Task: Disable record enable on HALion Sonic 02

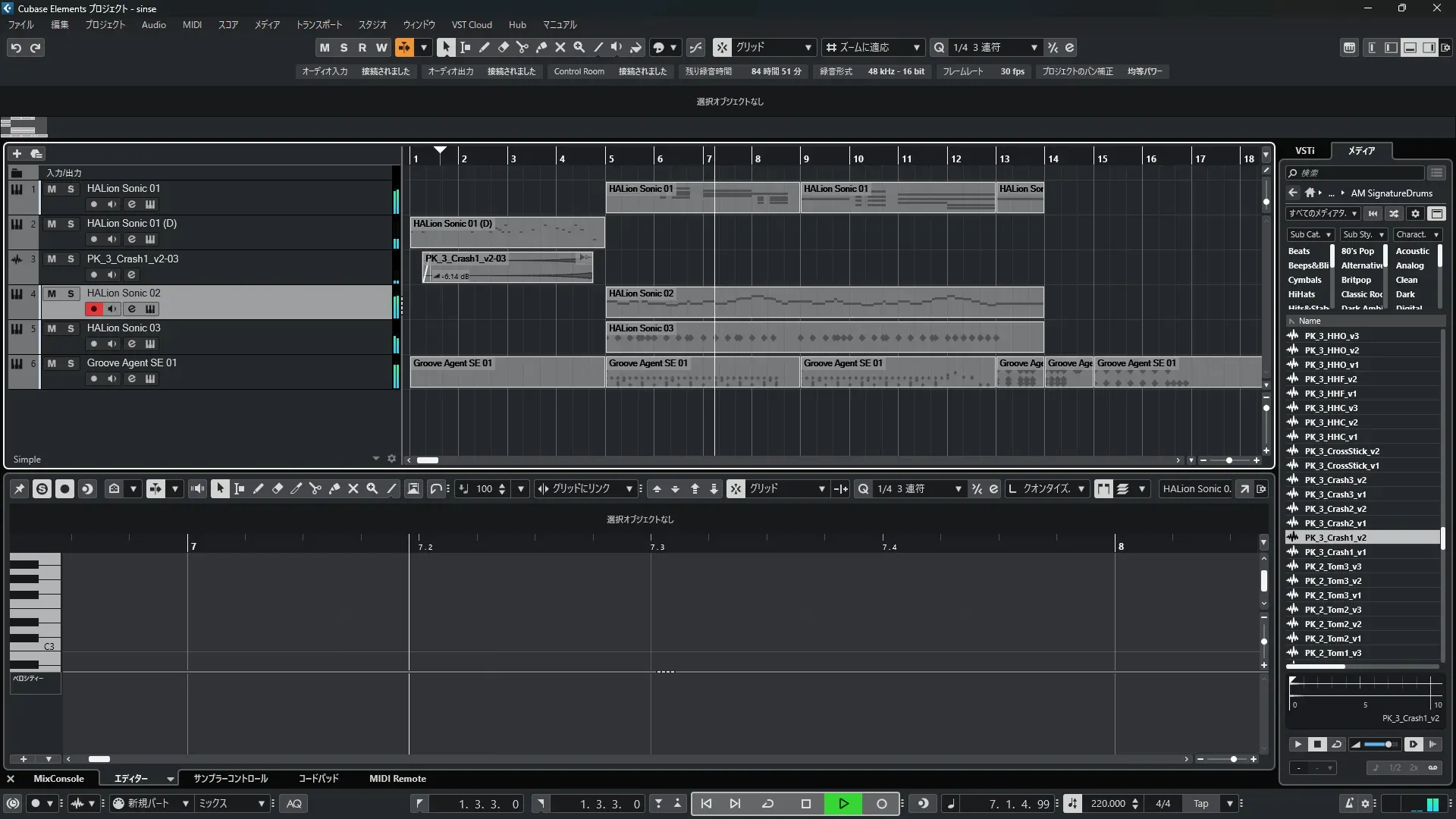Action: (x=93, y=309)
